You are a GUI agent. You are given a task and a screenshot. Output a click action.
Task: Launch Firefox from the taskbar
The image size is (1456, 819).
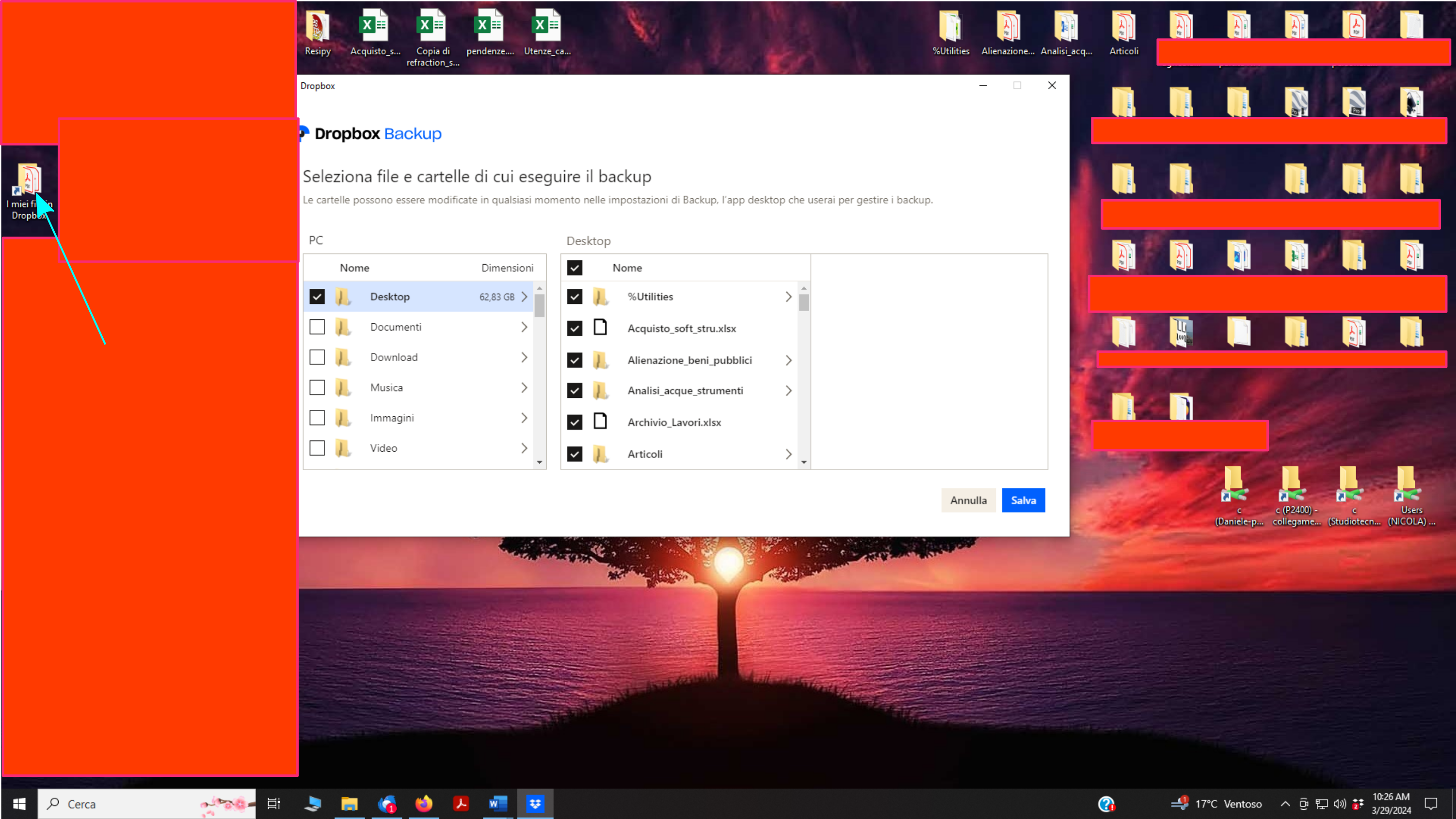click(x=424, y=803)
